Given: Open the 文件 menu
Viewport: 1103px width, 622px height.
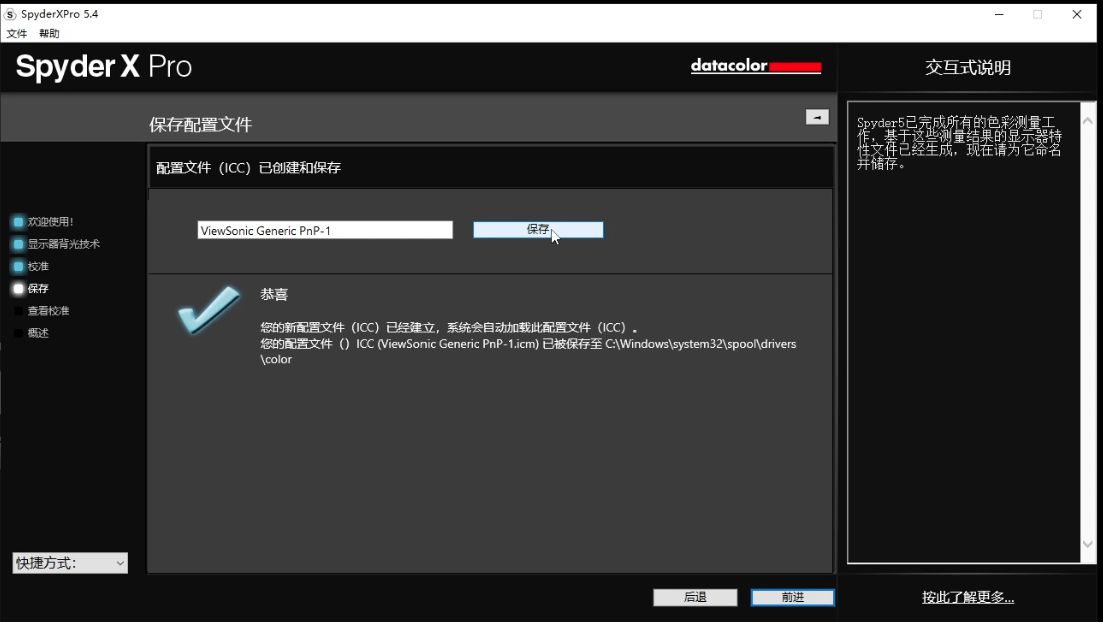Looking at the screenshot, I should click(x=17, y=33).
